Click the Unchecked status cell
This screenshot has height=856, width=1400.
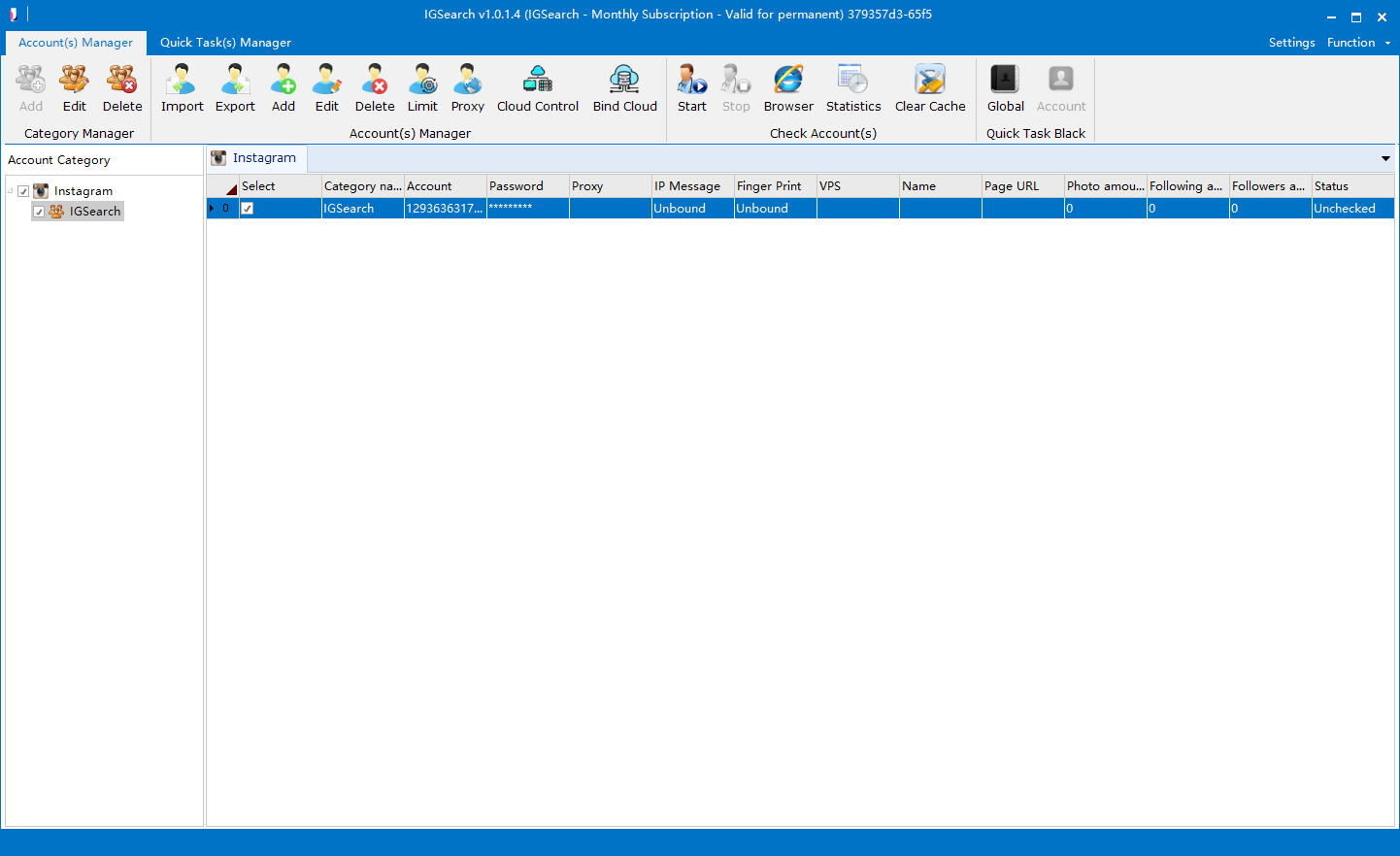point(1352,209)
